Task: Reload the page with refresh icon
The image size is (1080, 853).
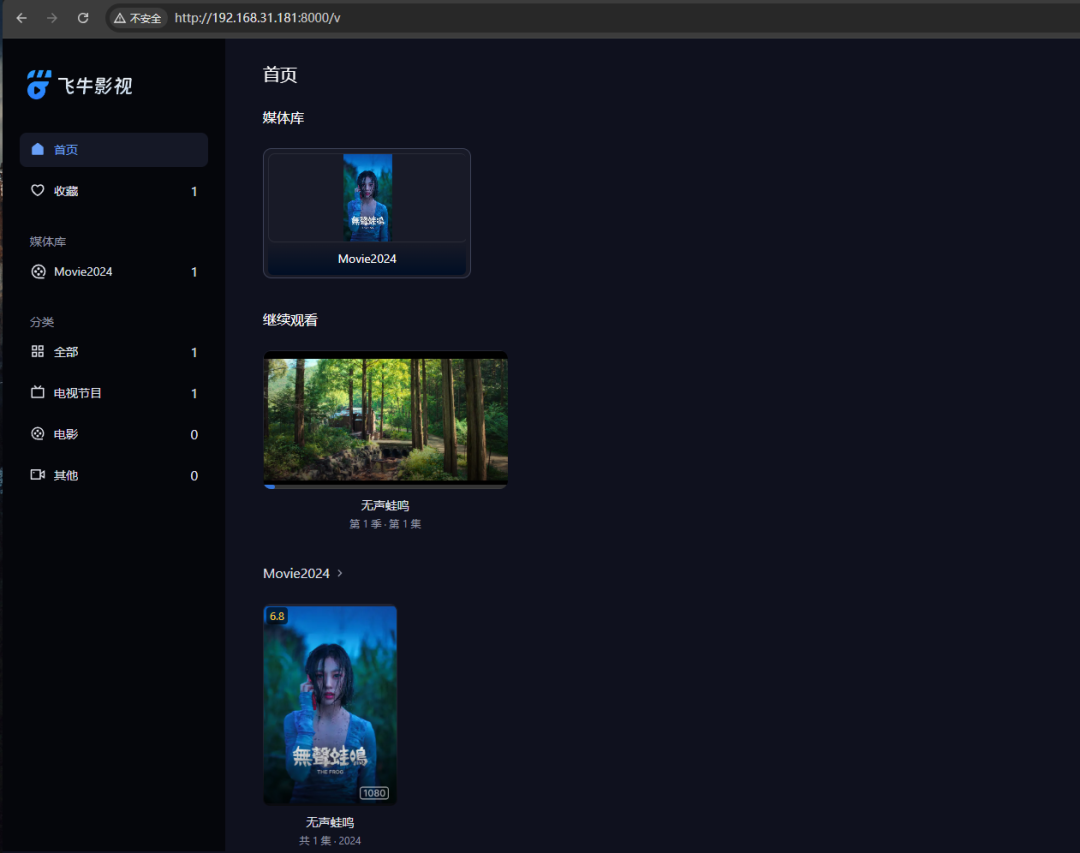Action: (x=83, y=18)
